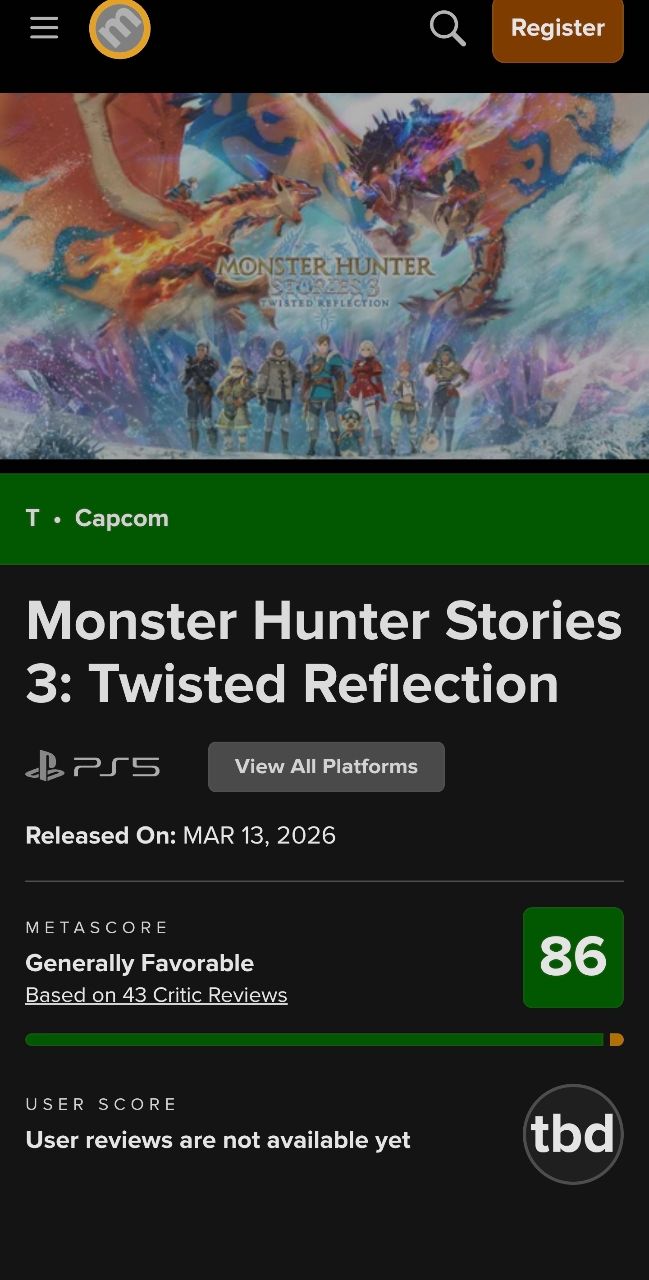649x1280 pixels.
Task: Click the Monster Hunter Stories 3 banner image
Action: tap(324, 276)
